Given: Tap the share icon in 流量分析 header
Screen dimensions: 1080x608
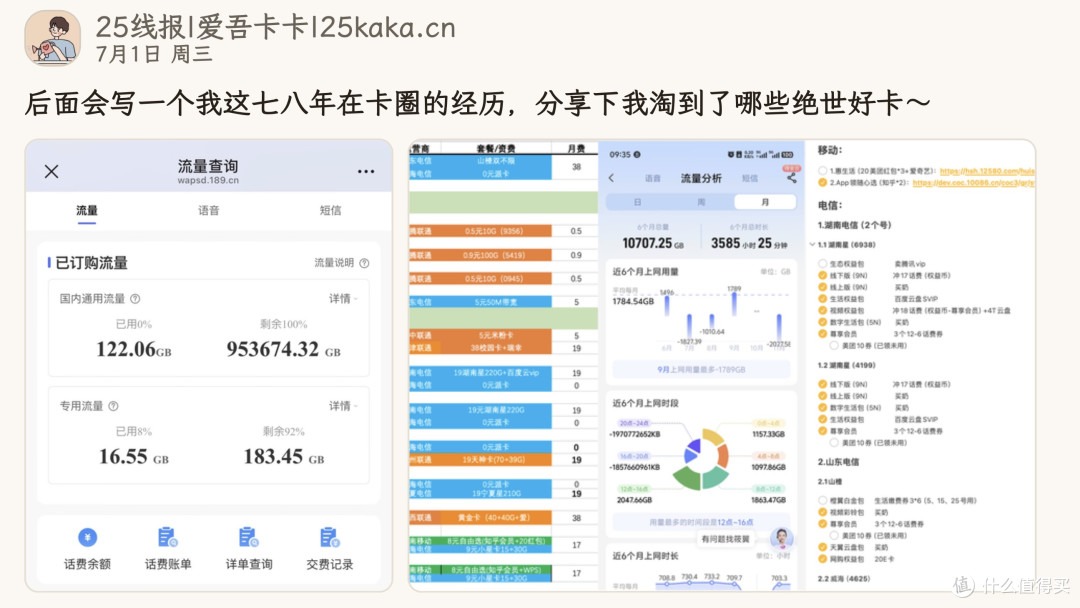Looking at the screenshot, I should [791, 178].
